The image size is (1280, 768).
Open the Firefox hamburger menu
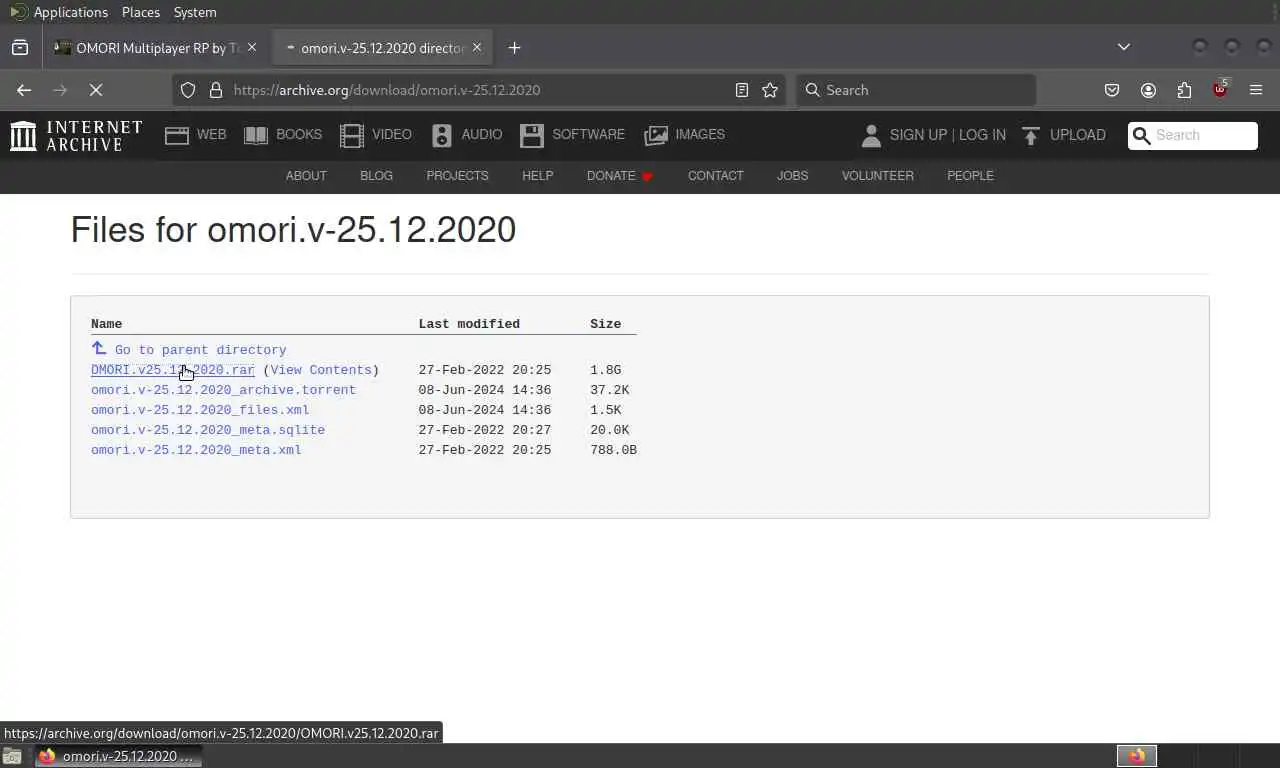[x=1256, y=90]
